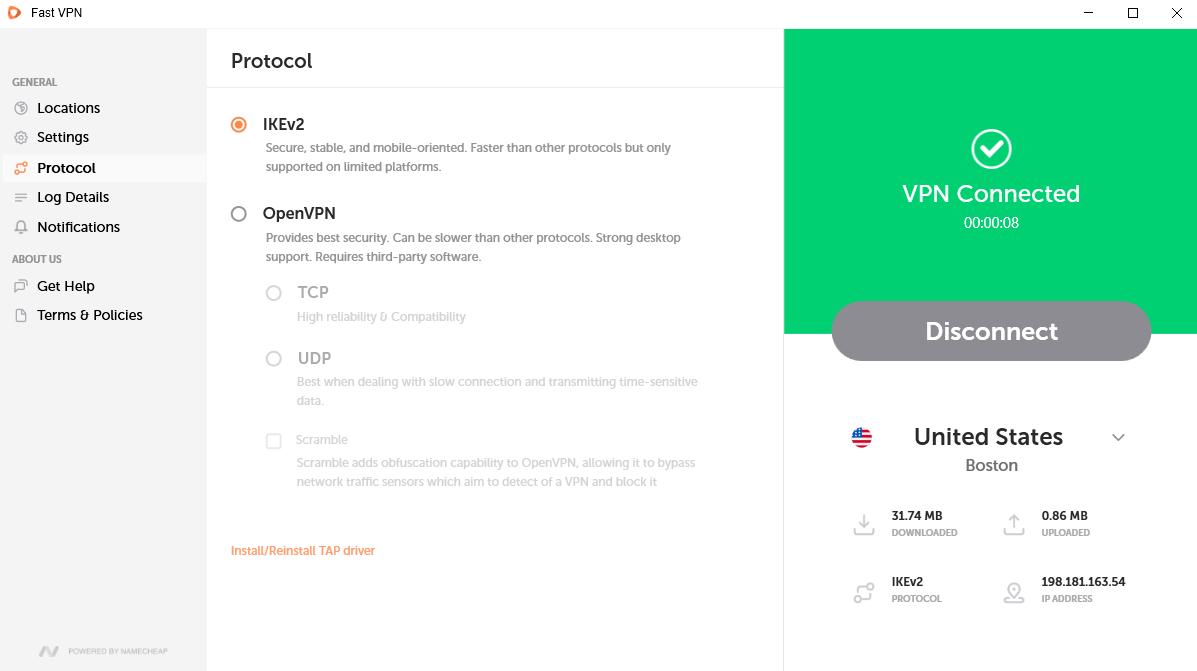Open the Log Details menu item
The height and width of the screenshot is (671, 1197).
[x=73, y=198]
